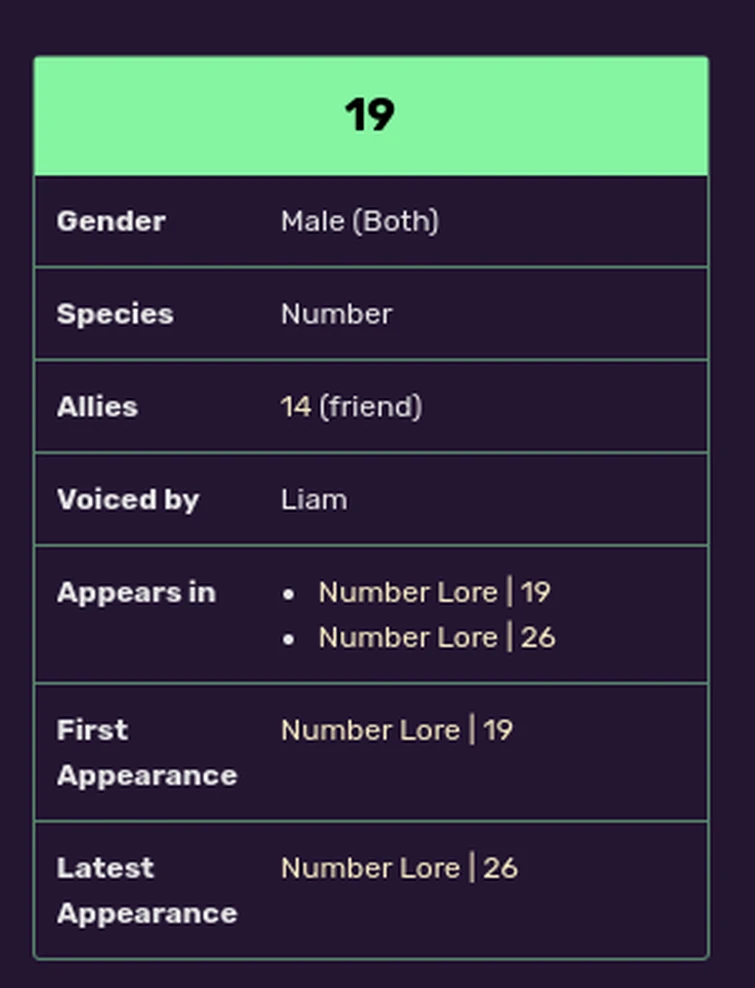Open ally 14's page link
Screen dimensions: 755x988
(295, 407)
